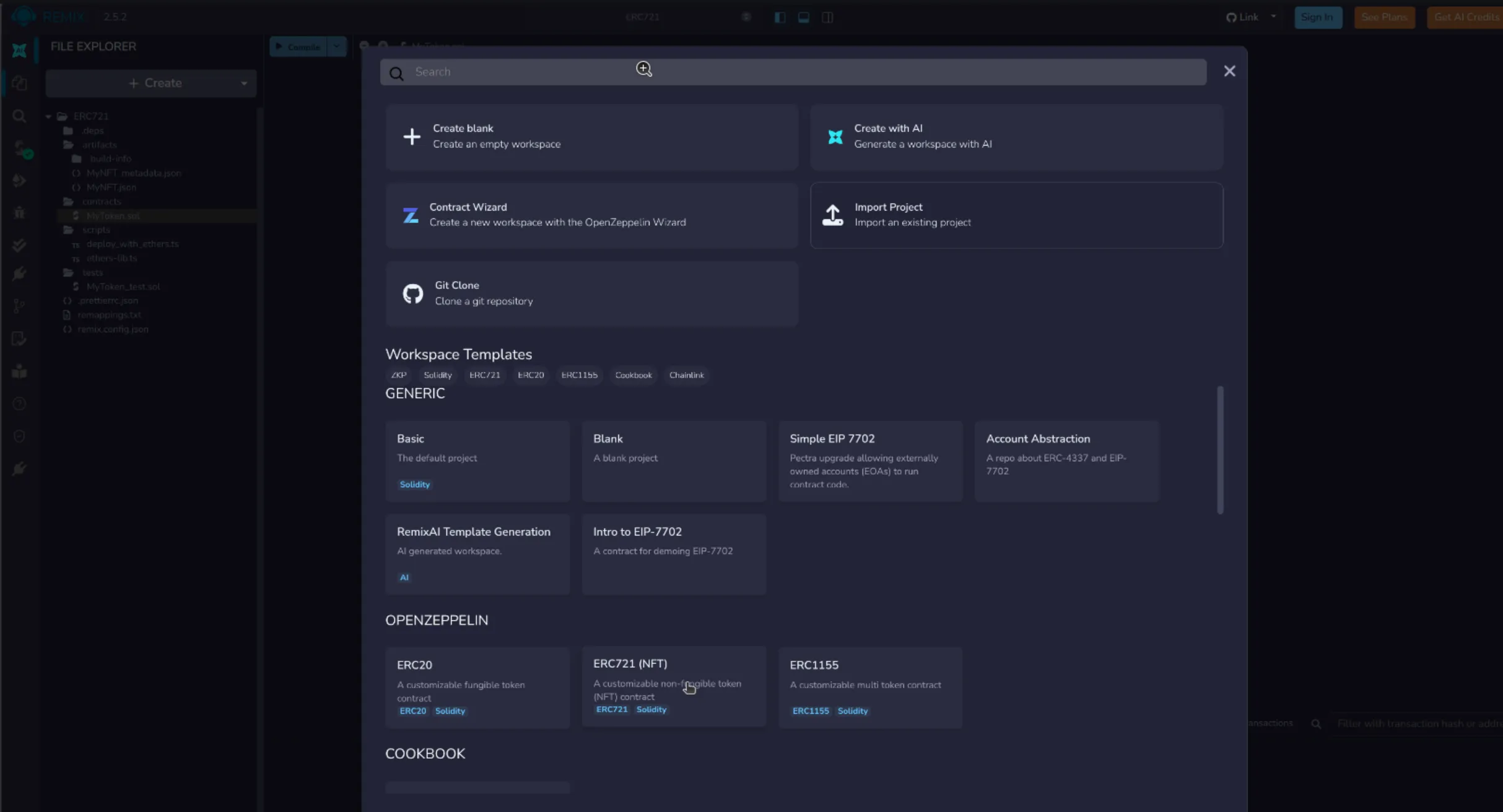Select the OpenZeppelin ERC20 template
This screenshot has width=1503, height=812.
click(477, 688)
